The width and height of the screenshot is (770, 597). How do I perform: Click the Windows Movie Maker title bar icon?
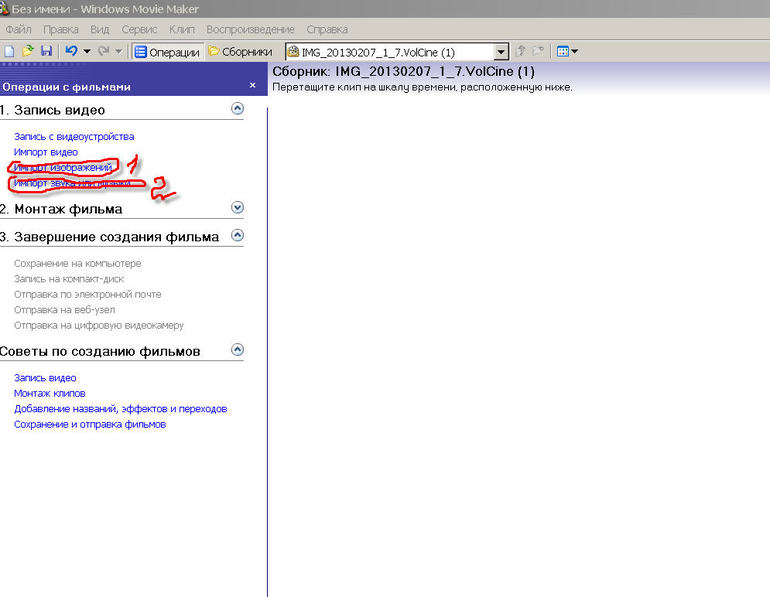pos(4,8)
